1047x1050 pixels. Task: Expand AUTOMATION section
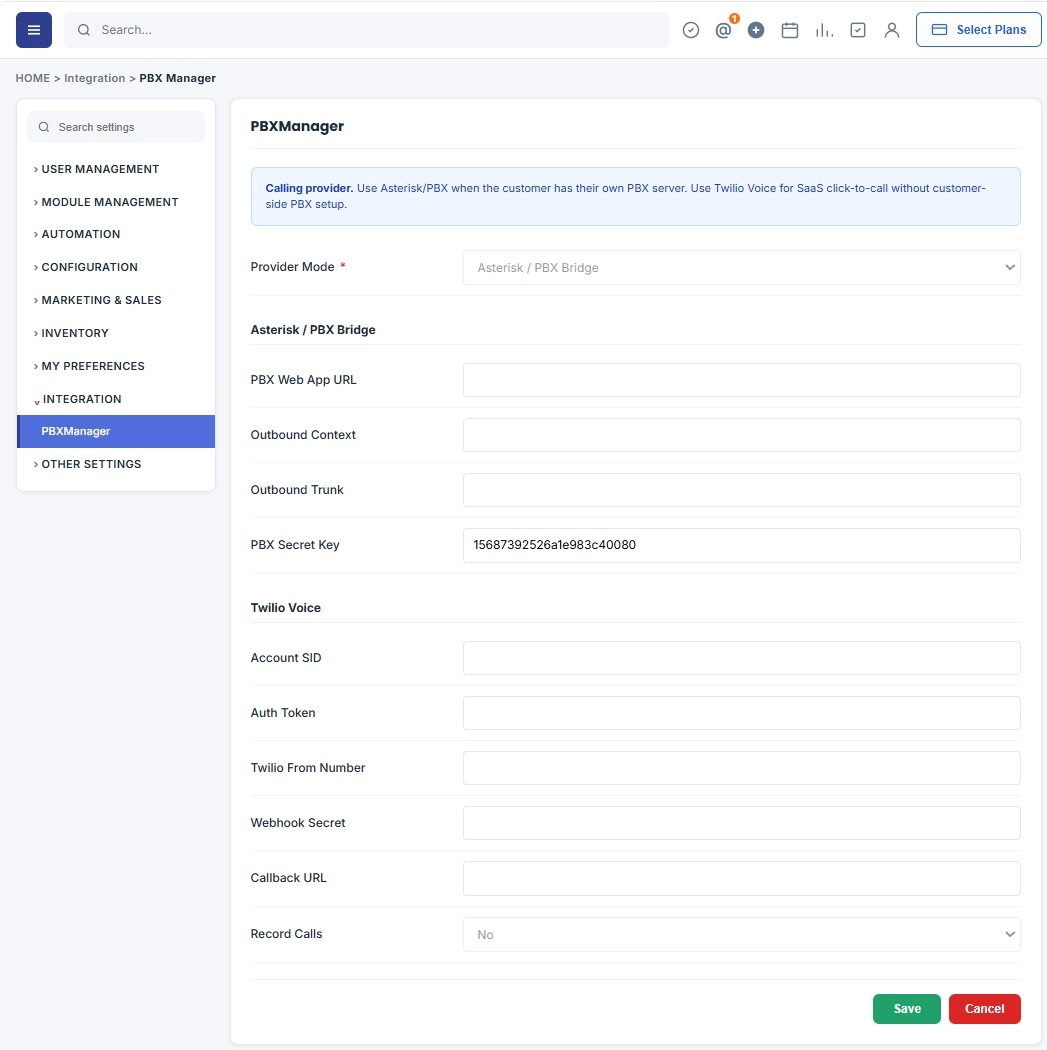(x=77, y=234)
